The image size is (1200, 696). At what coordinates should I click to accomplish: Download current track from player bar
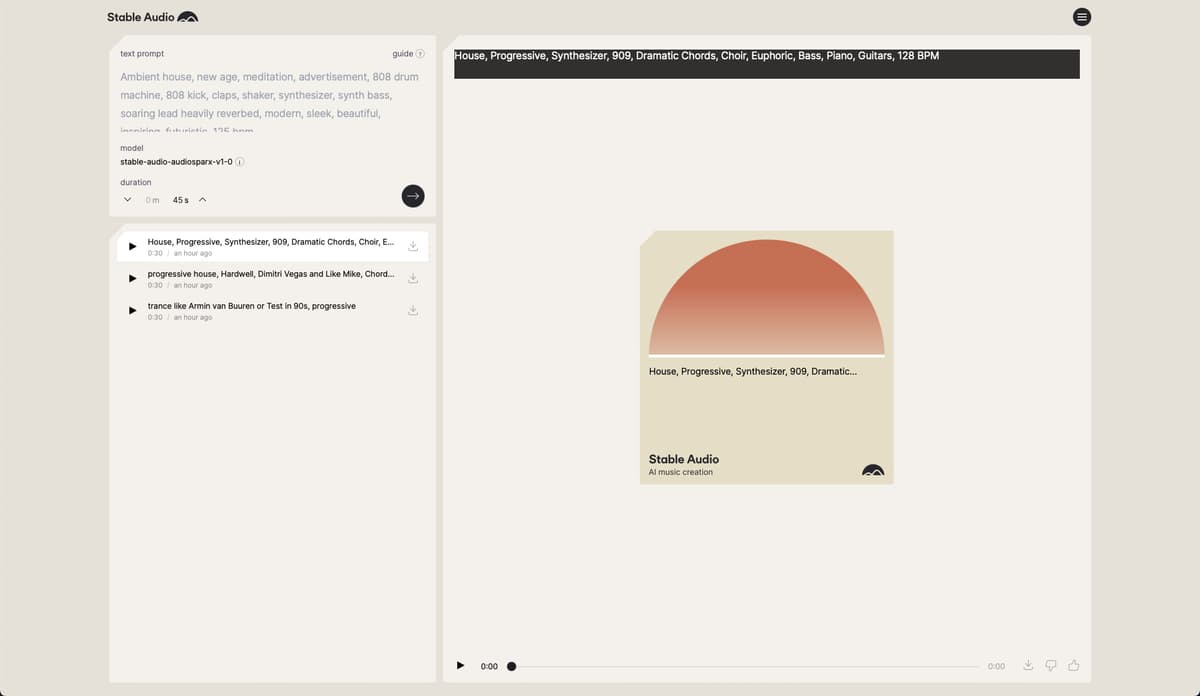pos(1027,666)
